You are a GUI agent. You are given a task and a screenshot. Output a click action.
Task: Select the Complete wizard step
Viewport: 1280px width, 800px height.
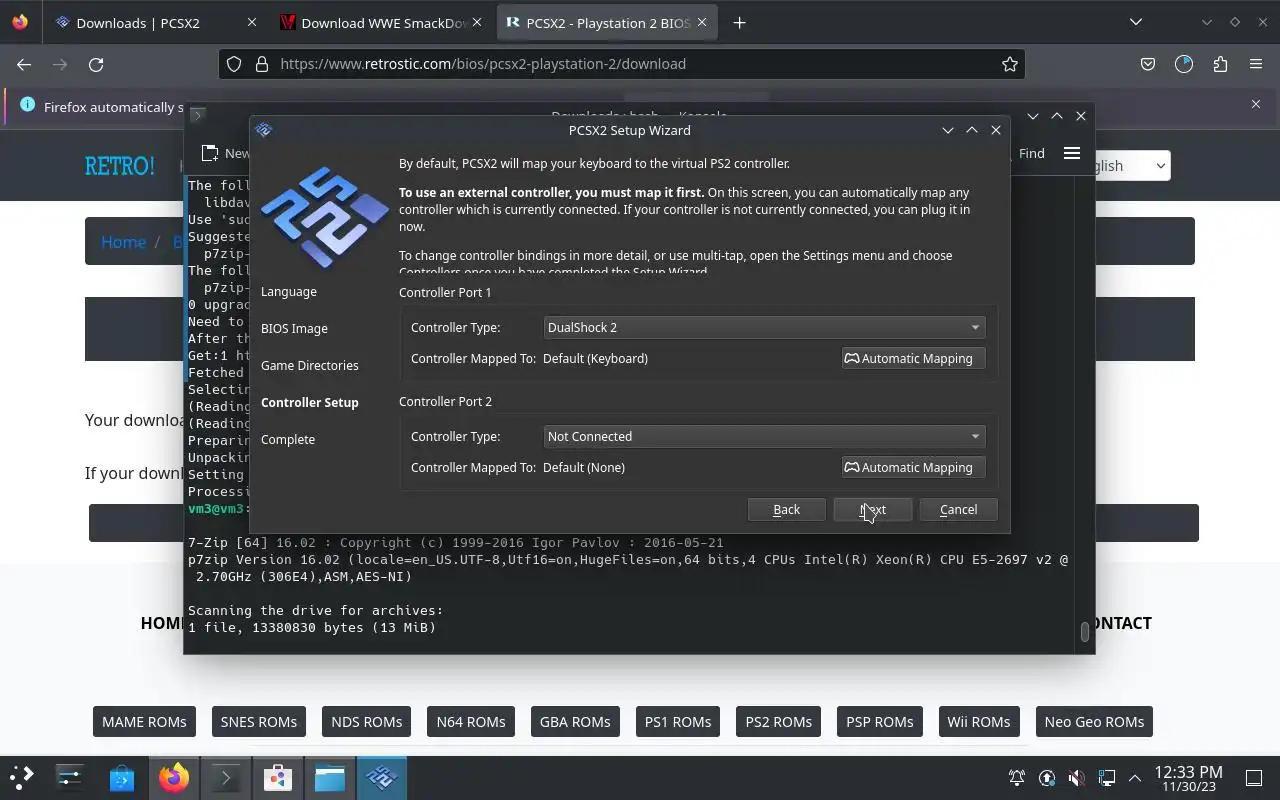pos(287,440)
